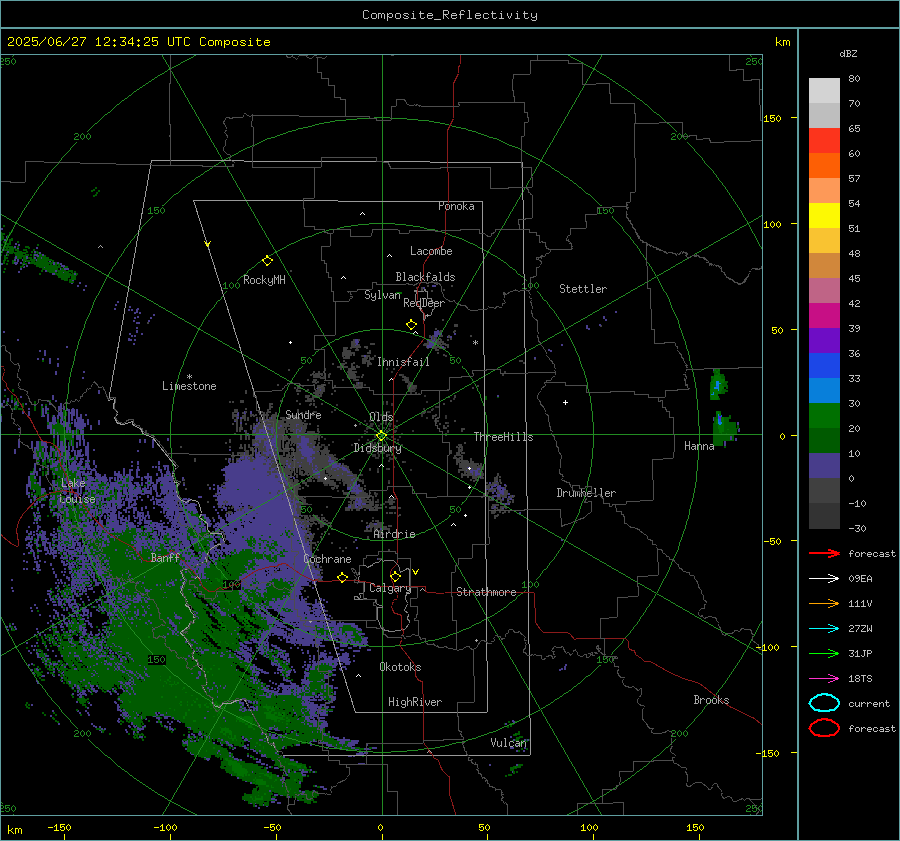Screen dimensions: 900x841
Task: Click the Okotoks town label
Action: (x=400, y=667)
